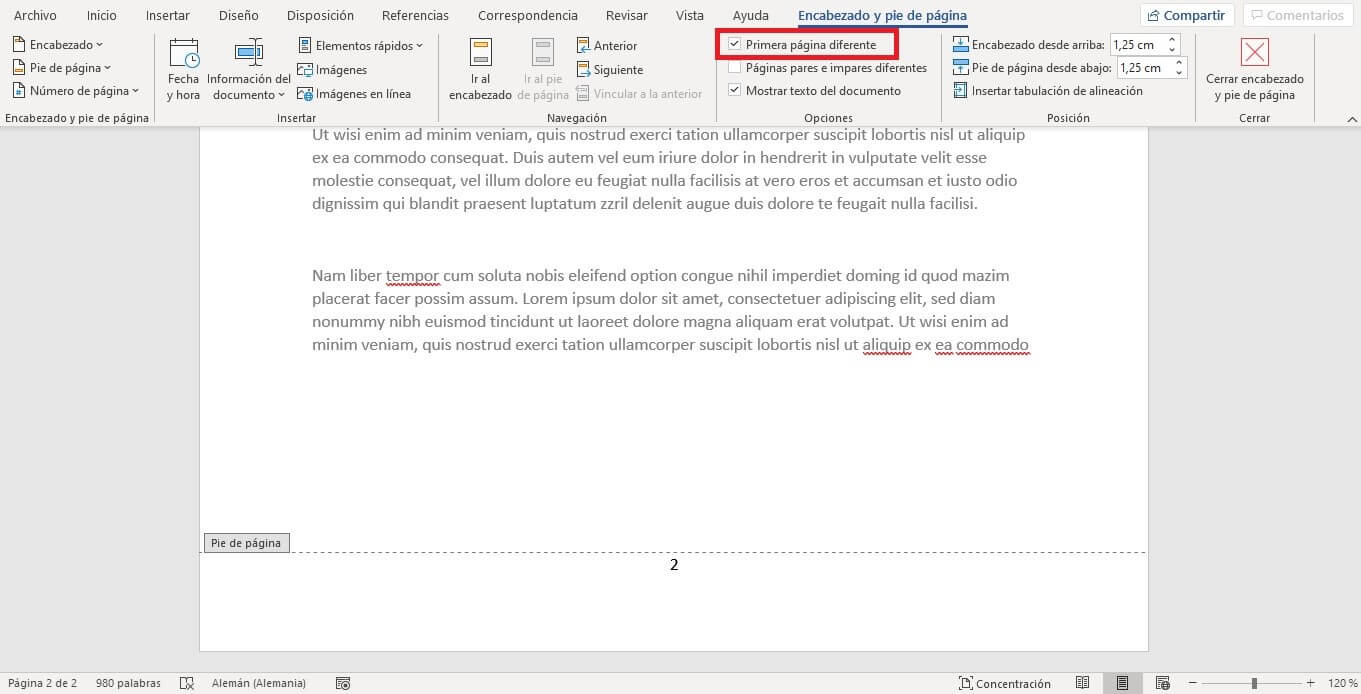
Task: Enable Páginas pares e impares diferentes
Action: (x=735, y=67)
